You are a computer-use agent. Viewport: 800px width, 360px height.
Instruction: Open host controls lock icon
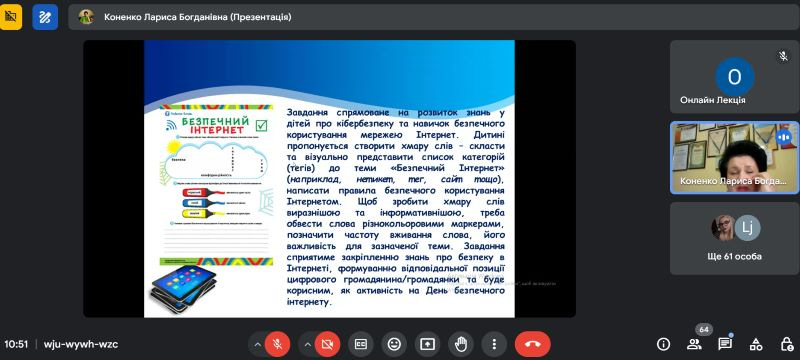tap(786, 344)
